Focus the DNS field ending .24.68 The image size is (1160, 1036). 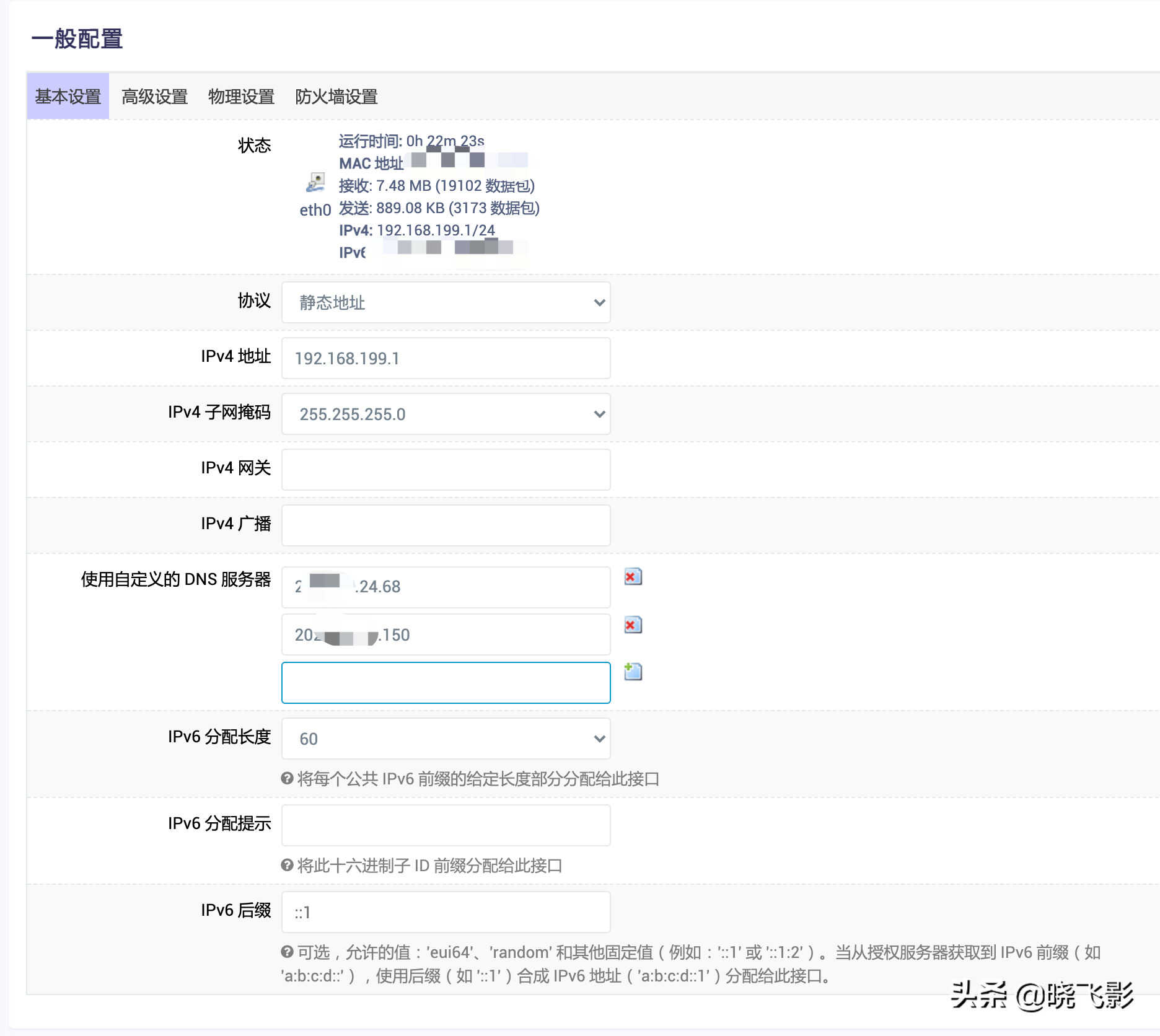pos(446,587)
